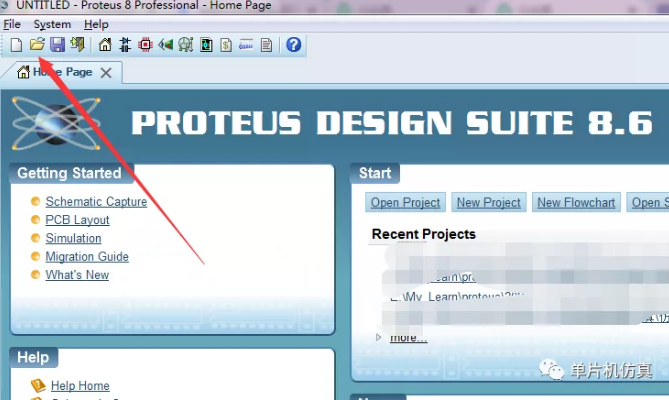Close the Home Page tab
Image resolution: width=669 pixels, height=400 pixels.
(106, 73)
